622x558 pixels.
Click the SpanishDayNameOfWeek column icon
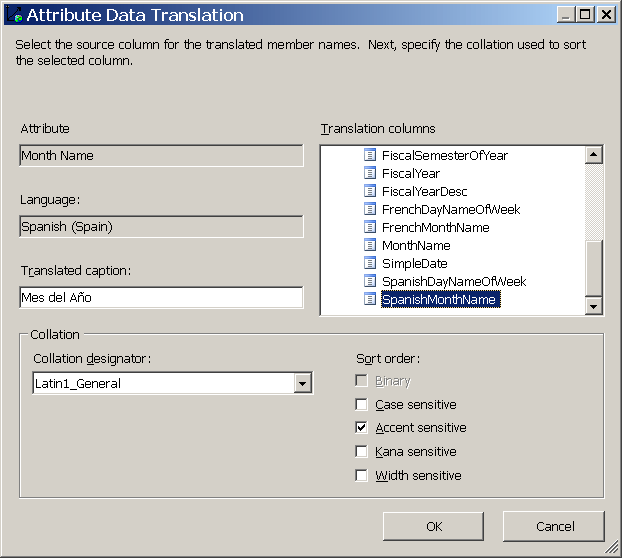(370, 281)
